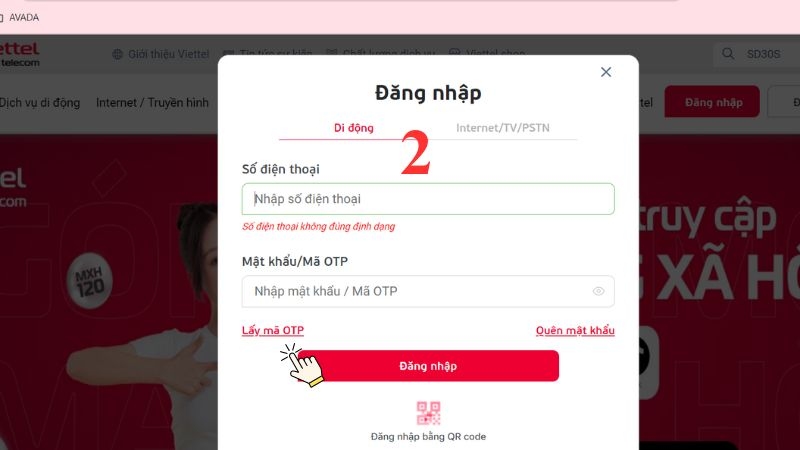
Task: Switch to the Internet/TV/PSTN tab
Action: (503, 128)
